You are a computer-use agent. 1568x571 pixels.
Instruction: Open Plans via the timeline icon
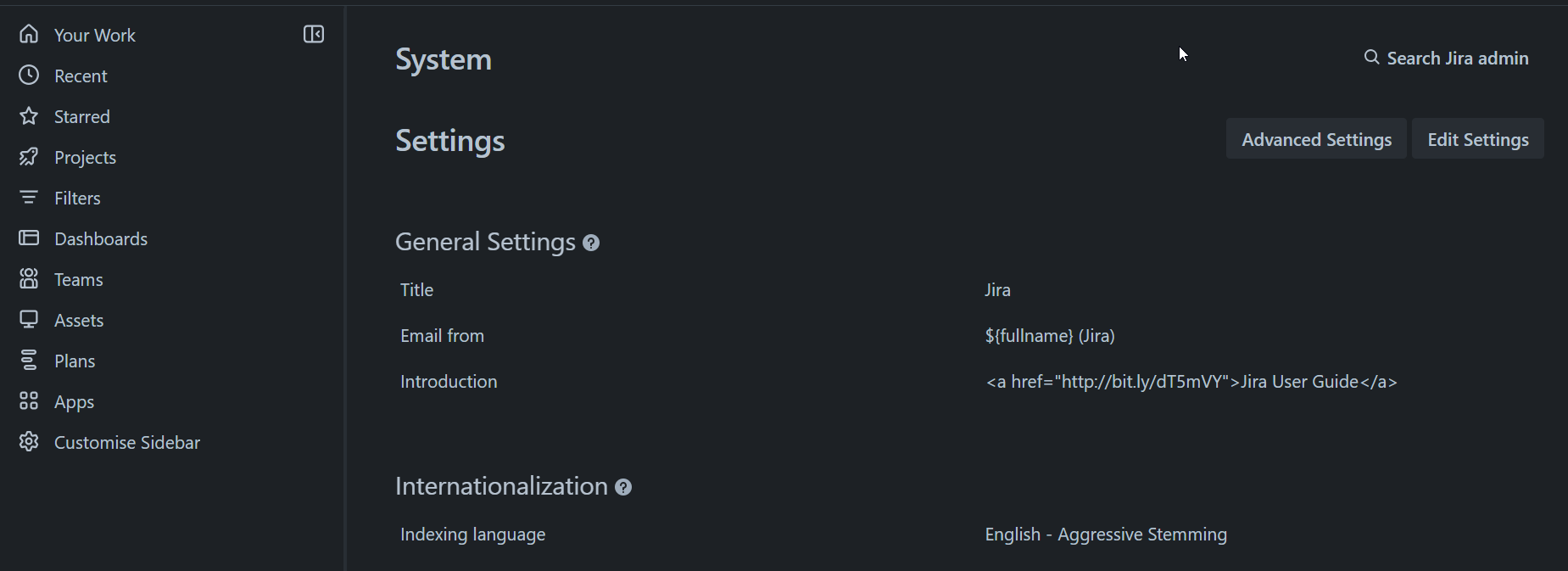[x=28, y=360]
